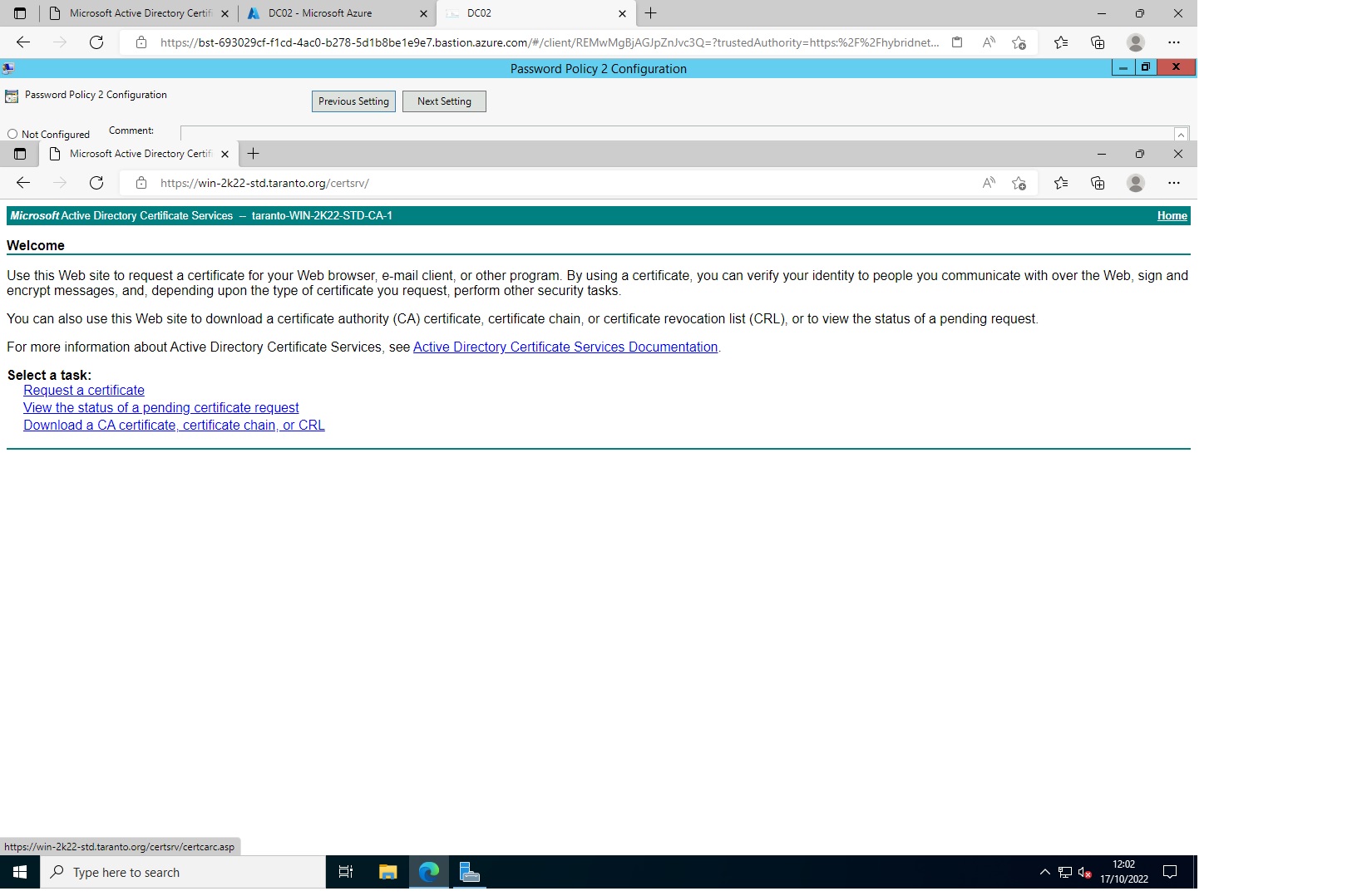
Task: Refresh the outer bastion.azure.com page
Action: click(96, 42)
